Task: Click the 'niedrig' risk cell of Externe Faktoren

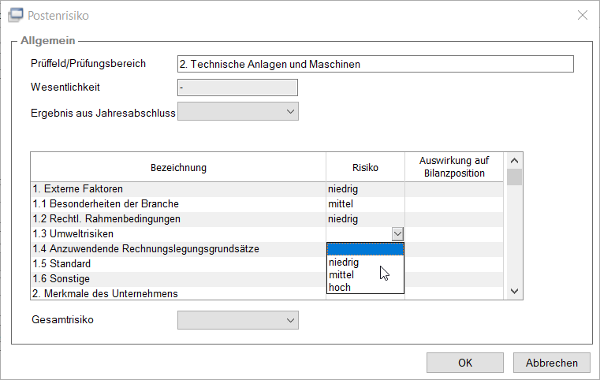Action: pos(365,189)
